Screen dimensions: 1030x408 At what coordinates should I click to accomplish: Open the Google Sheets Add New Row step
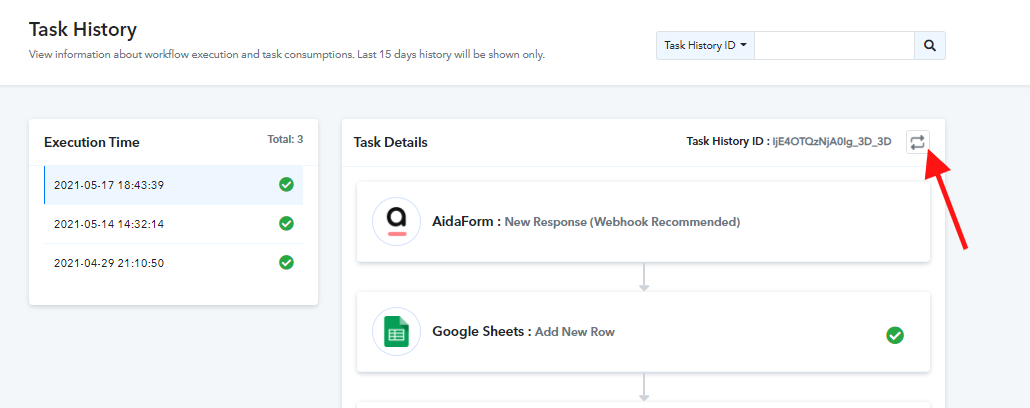tap(643, 332)
